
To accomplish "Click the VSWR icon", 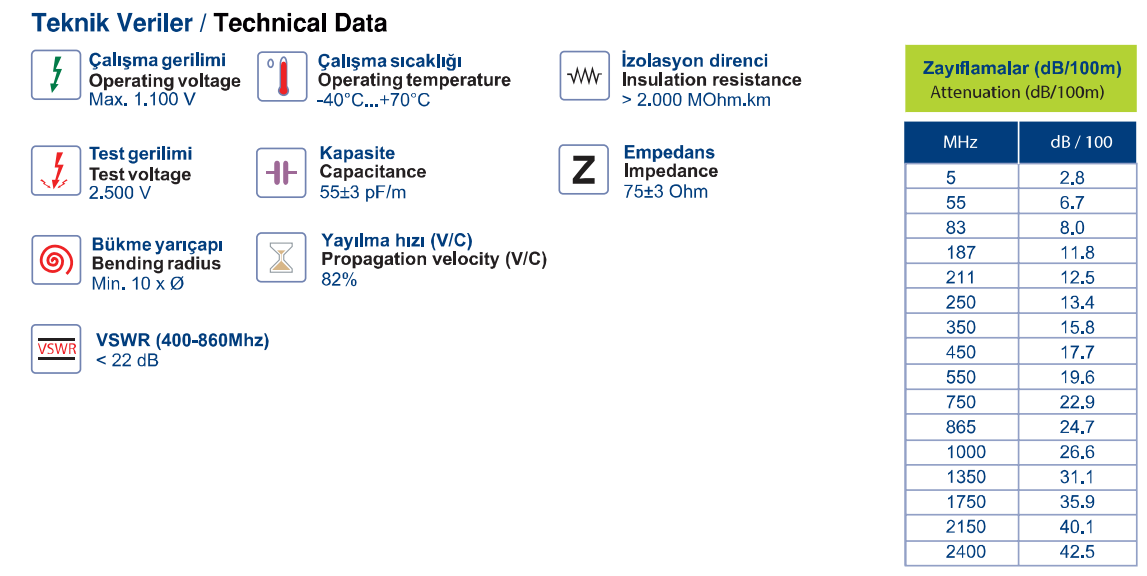I will 56,349.
